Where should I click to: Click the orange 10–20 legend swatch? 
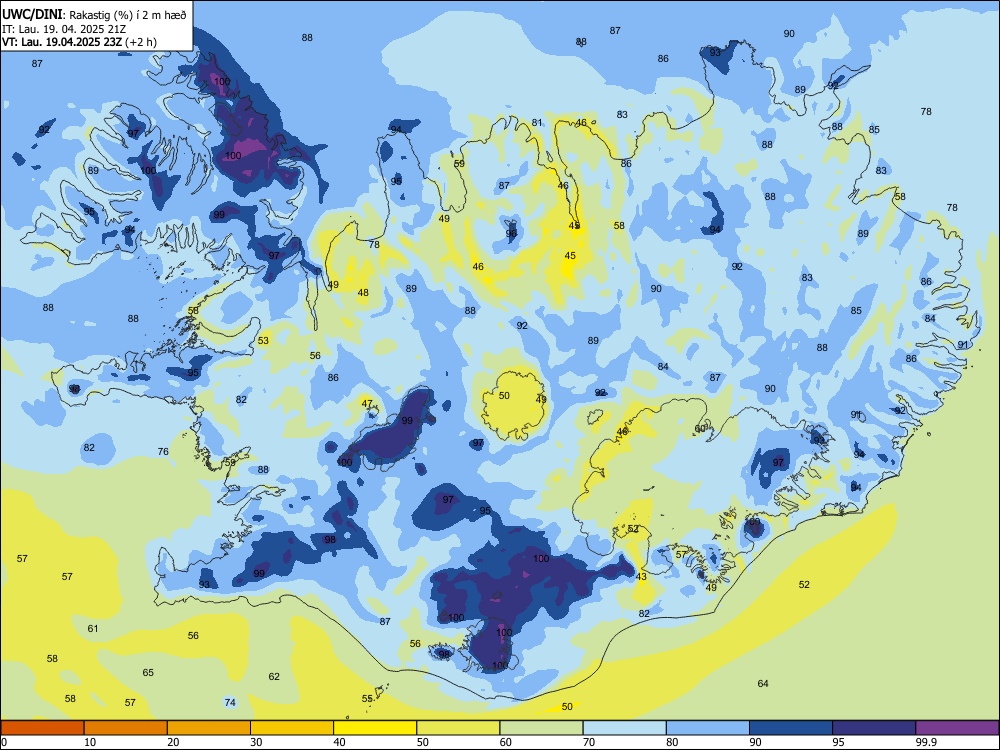click(x=126, y=728)
